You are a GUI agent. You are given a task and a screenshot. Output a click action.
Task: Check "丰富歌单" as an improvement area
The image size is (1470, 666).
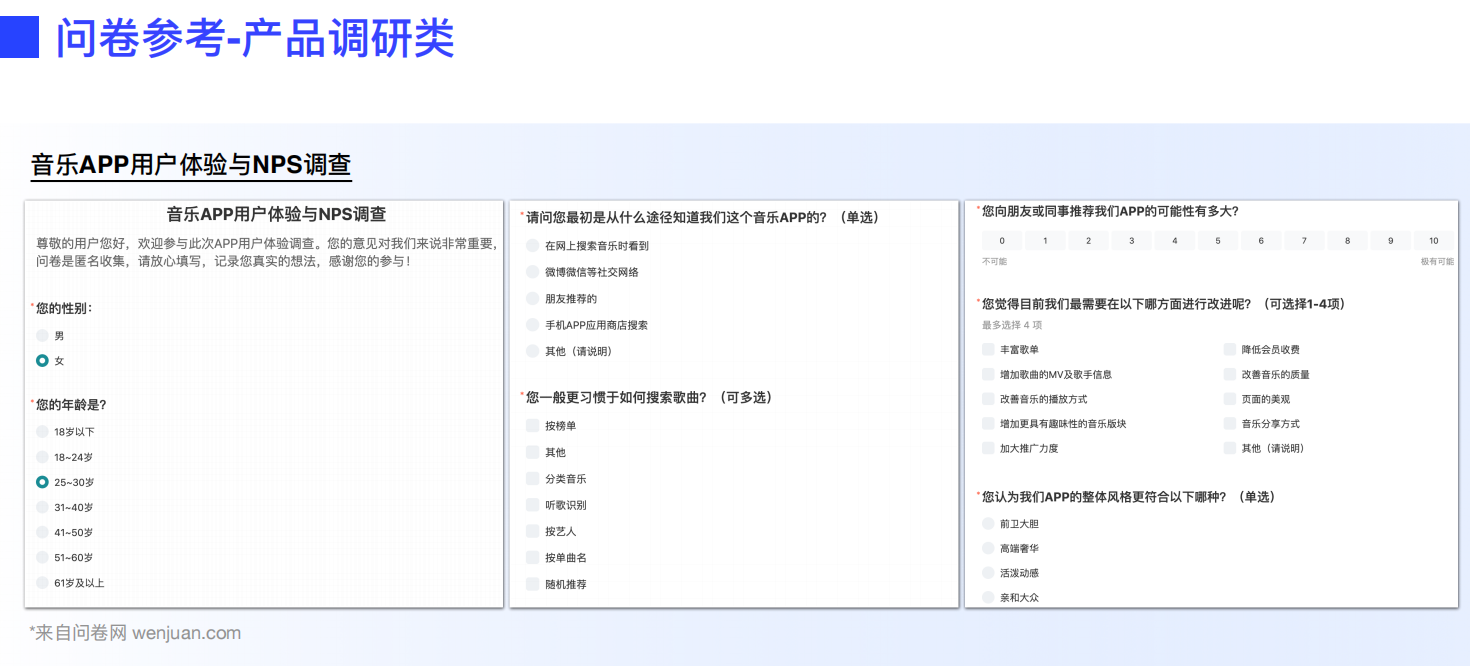point(987,349)
